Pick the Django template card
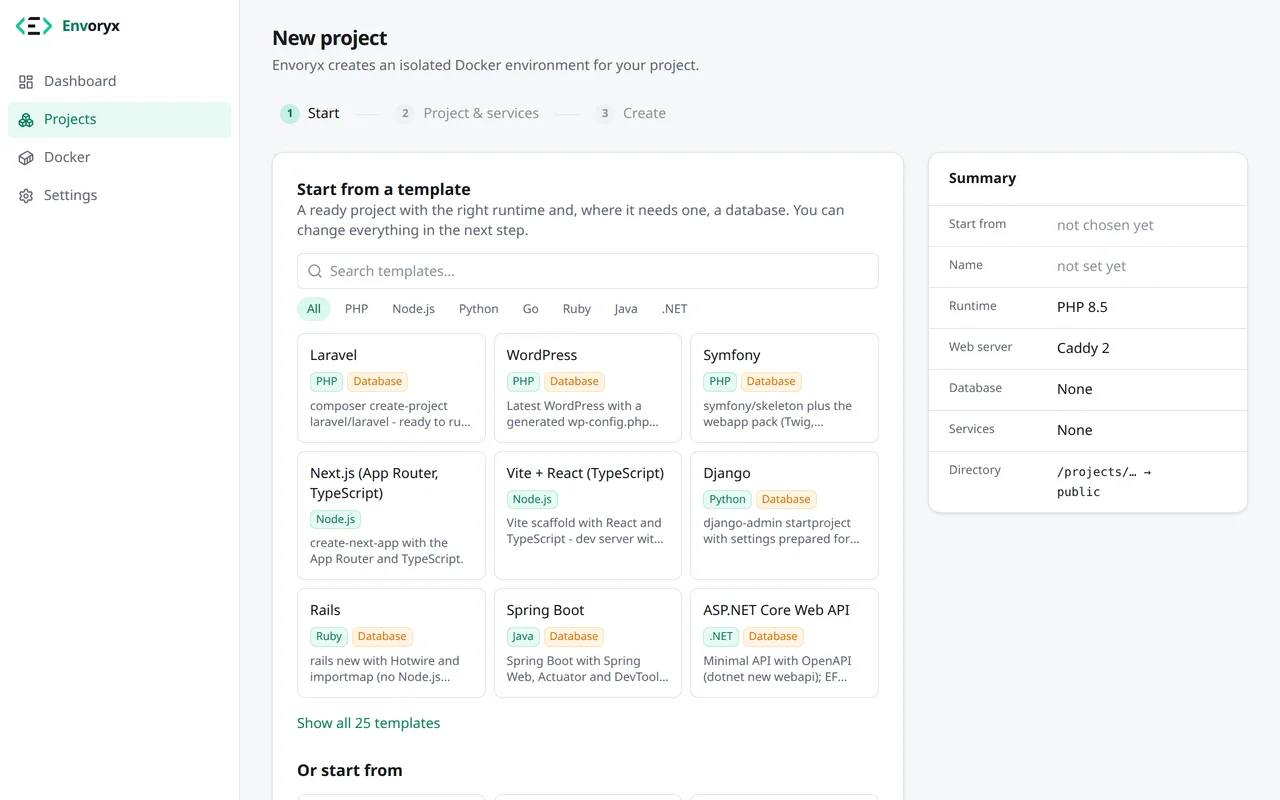 click(785, 515)
